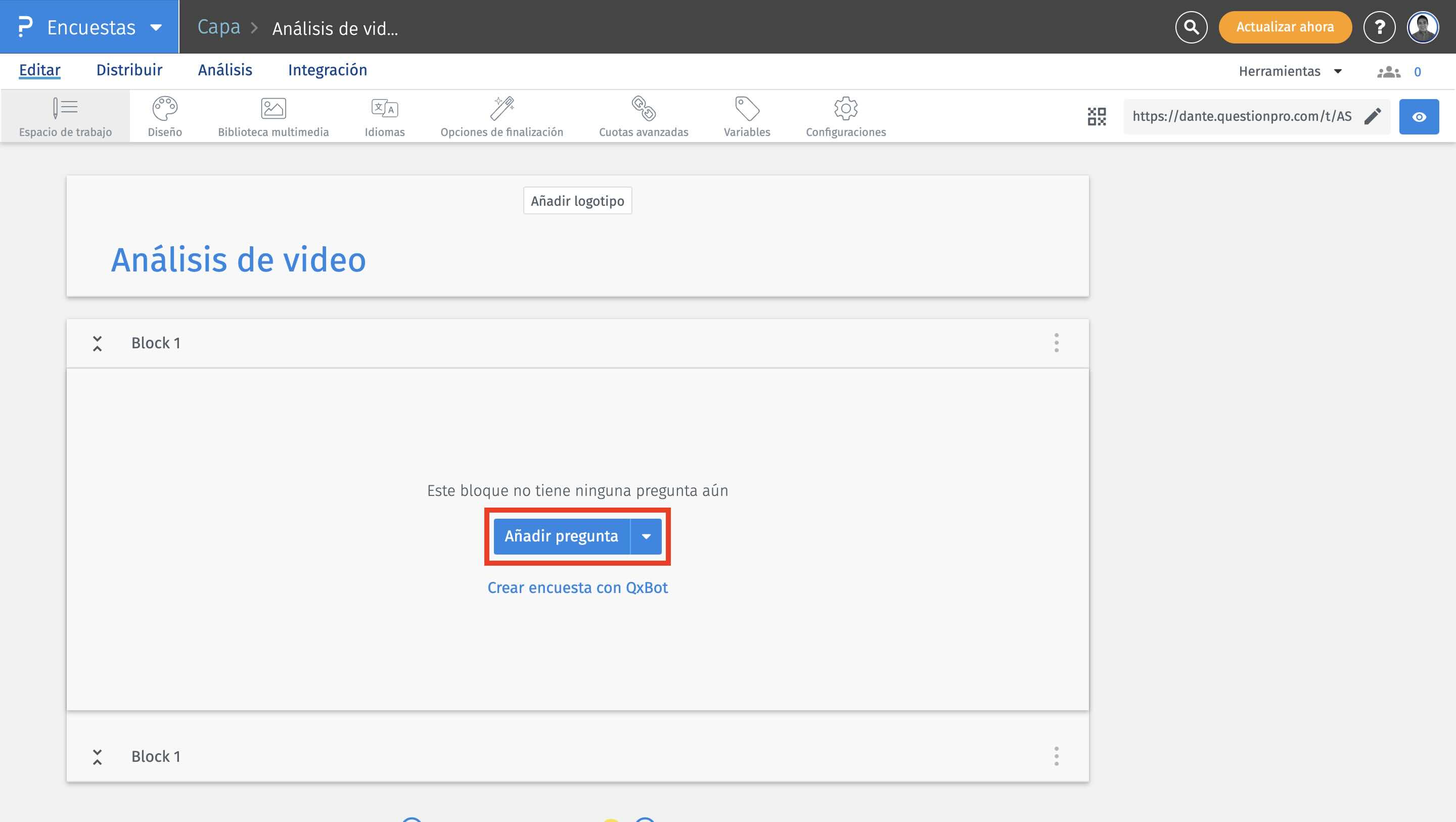Click the Actualizar ahora button
This screenshot has width=1456, height=822.
1285,27
